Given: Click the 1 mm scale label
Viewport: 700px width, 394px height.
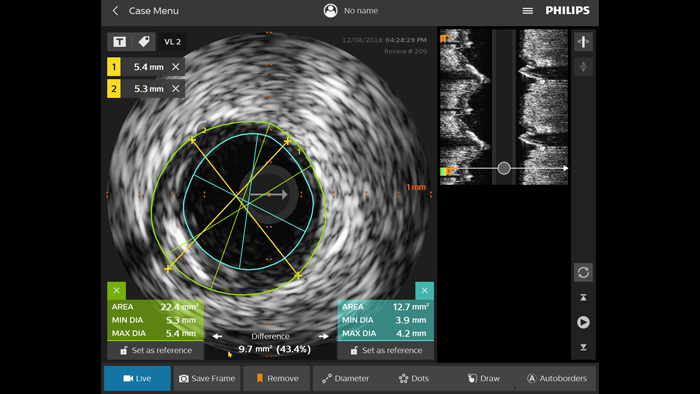Looking at the screenshot, I should tap(416, 187).
